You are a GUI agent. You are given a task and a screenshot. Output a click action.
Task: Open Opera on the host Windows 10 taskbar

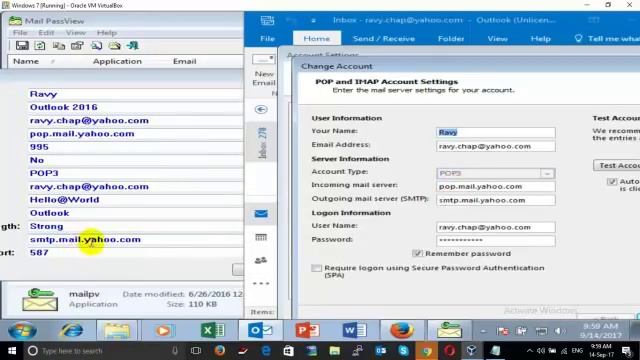pyautogui.click(x=449, y=351)
